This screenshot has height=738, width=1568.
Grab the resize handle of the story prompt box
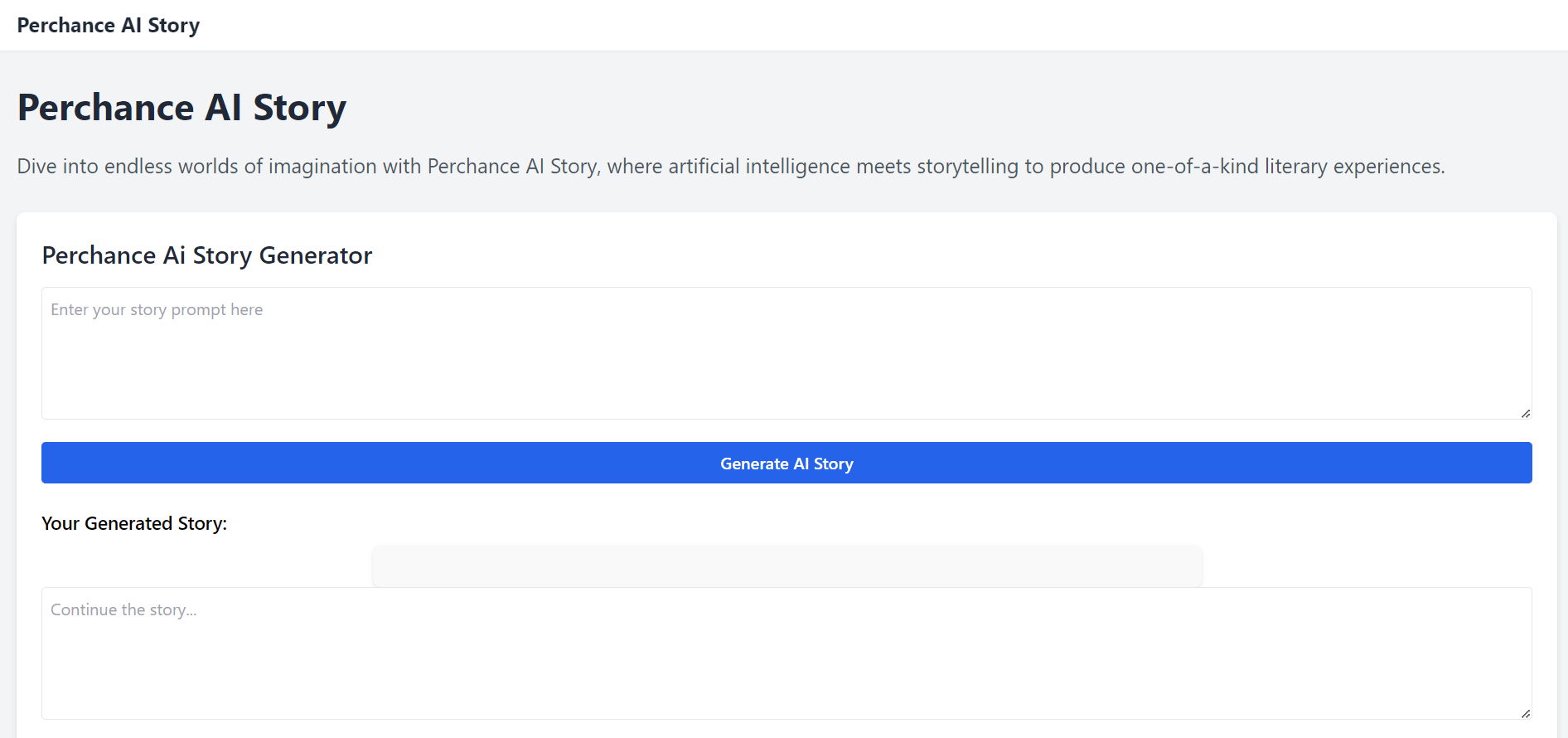[1525, 413]
